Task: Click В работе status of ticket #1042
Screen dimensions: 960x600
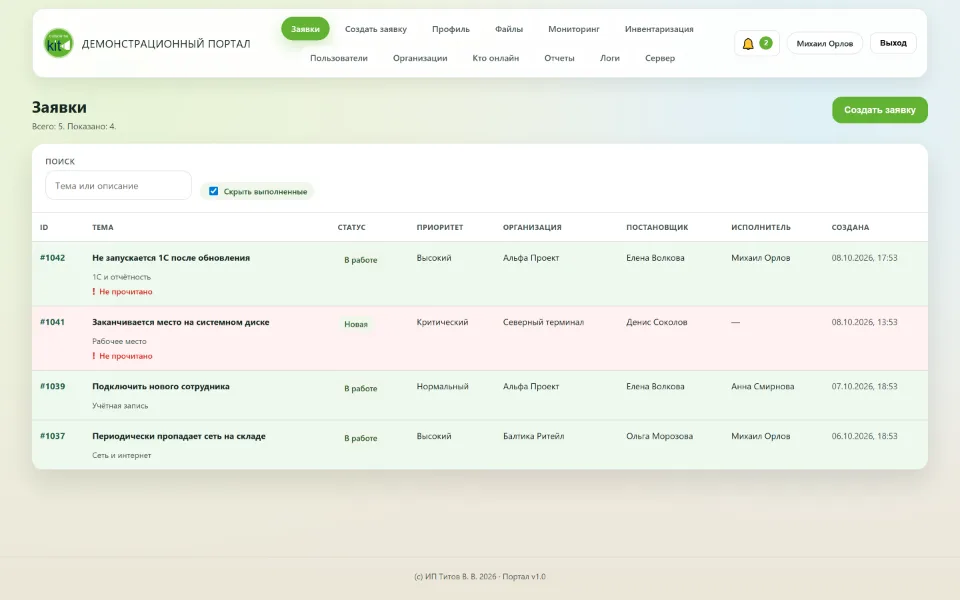Action: click(361, 260)
